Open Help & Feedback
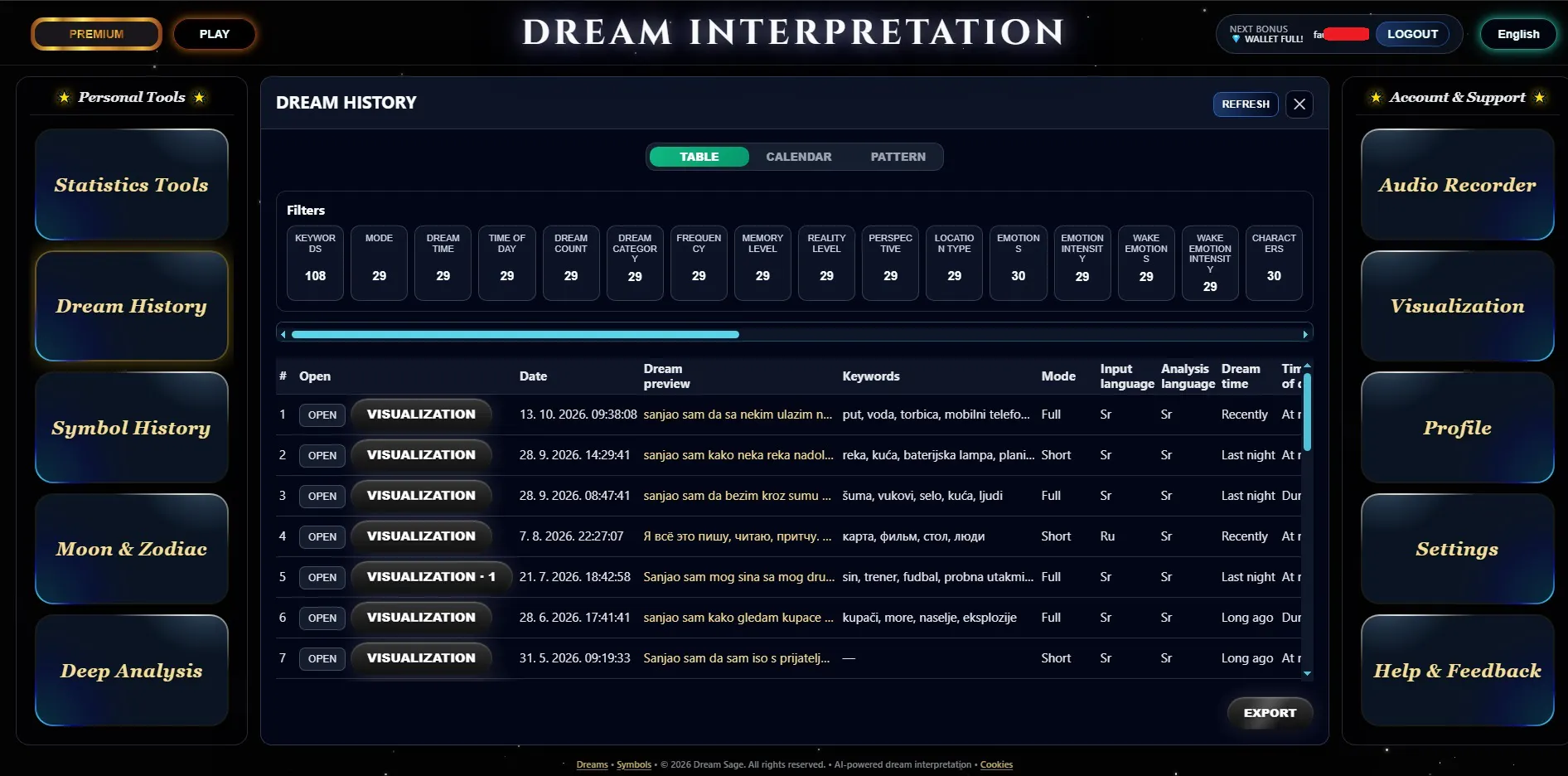This screenshot has height=776, width=1568. [x=1457, y=671]
